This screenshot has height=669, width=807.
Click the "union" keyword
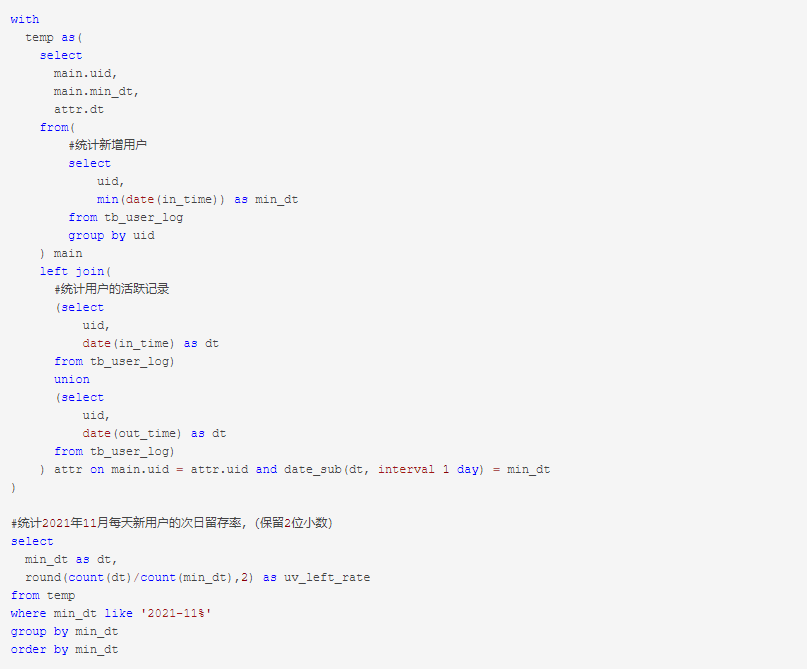72,379
